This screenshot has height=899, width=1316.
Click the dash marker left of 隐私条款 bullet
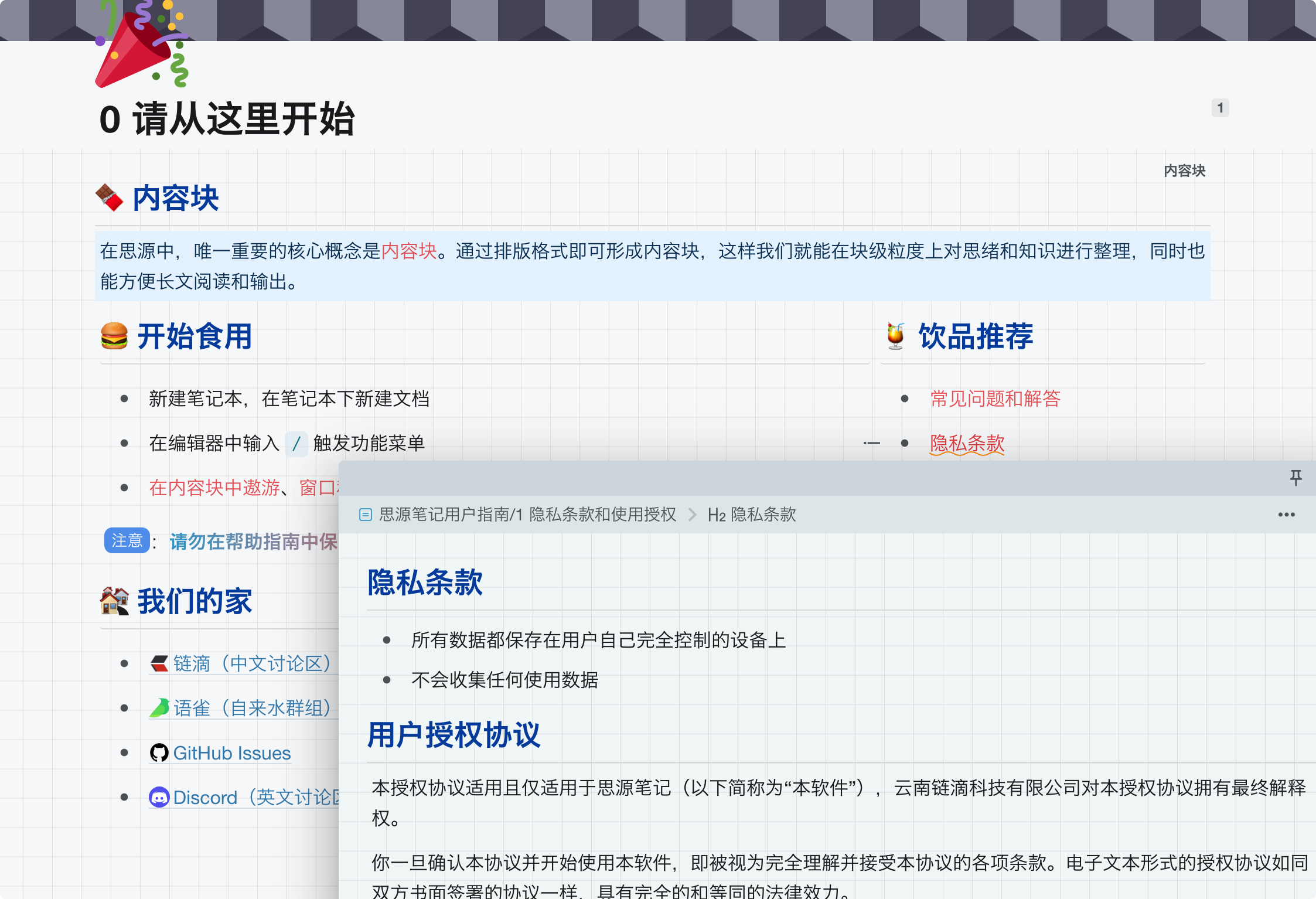(872, 443)
